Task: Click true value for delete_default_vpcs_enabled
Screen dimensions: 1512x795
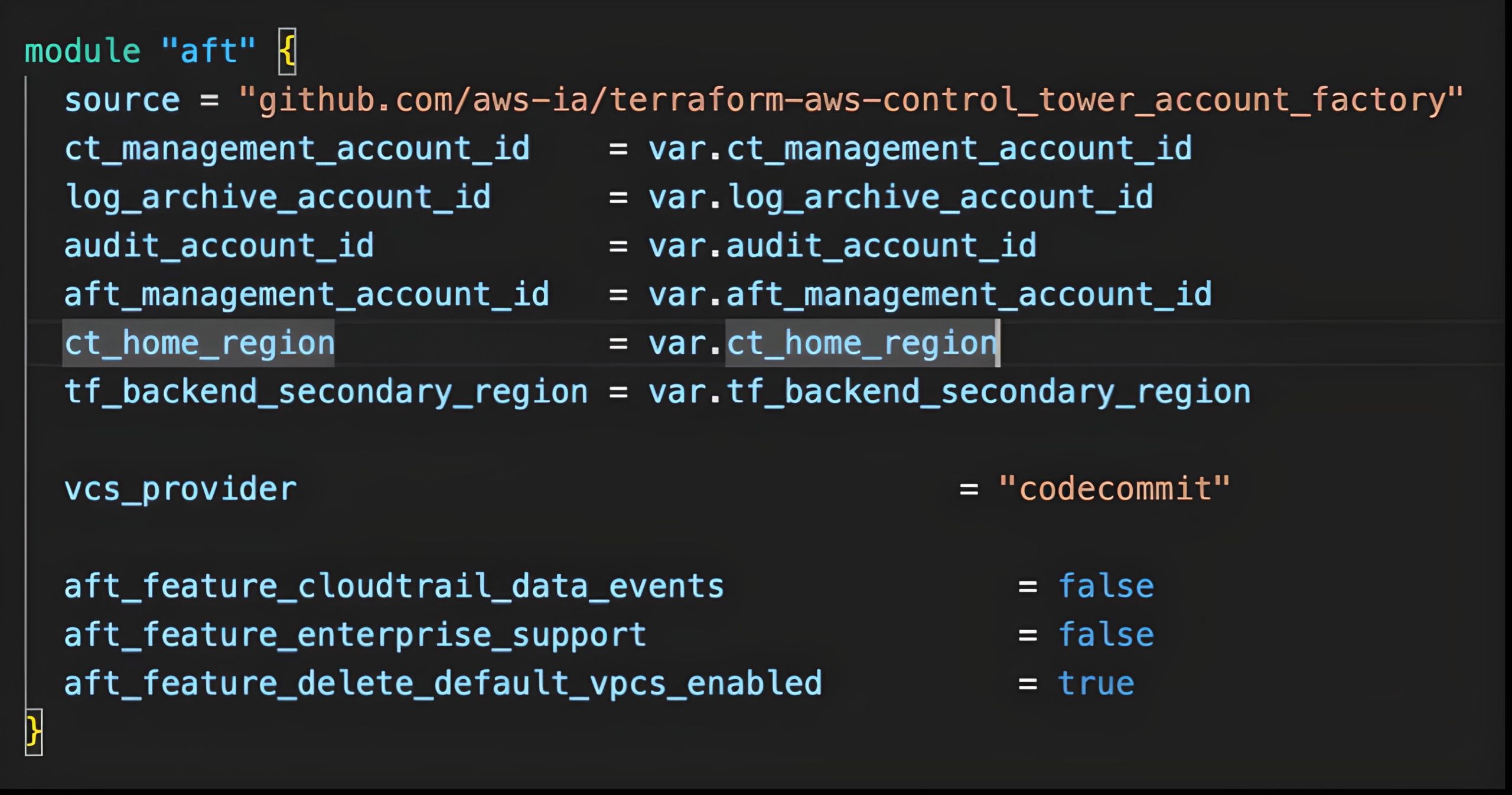Action: click(1096, 684)
